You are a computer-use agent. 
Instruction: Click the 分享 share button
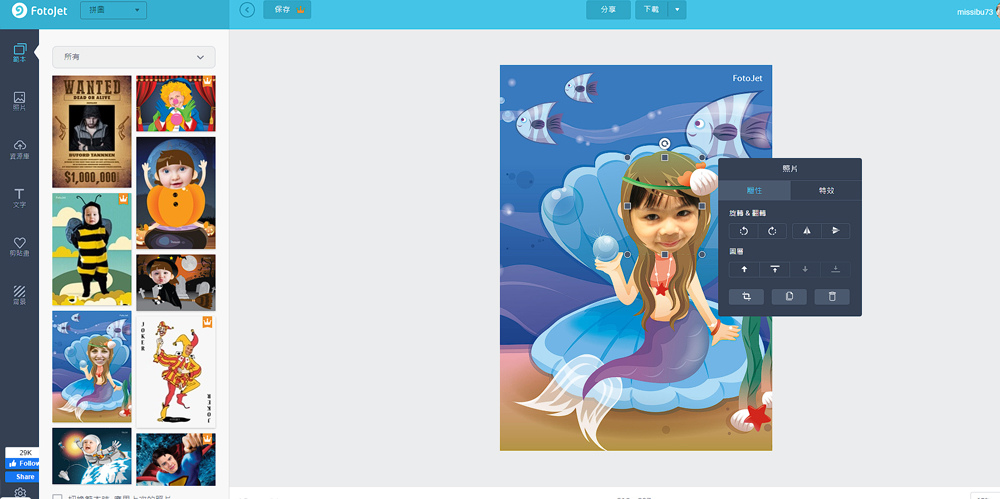click(x=608, y=10)
